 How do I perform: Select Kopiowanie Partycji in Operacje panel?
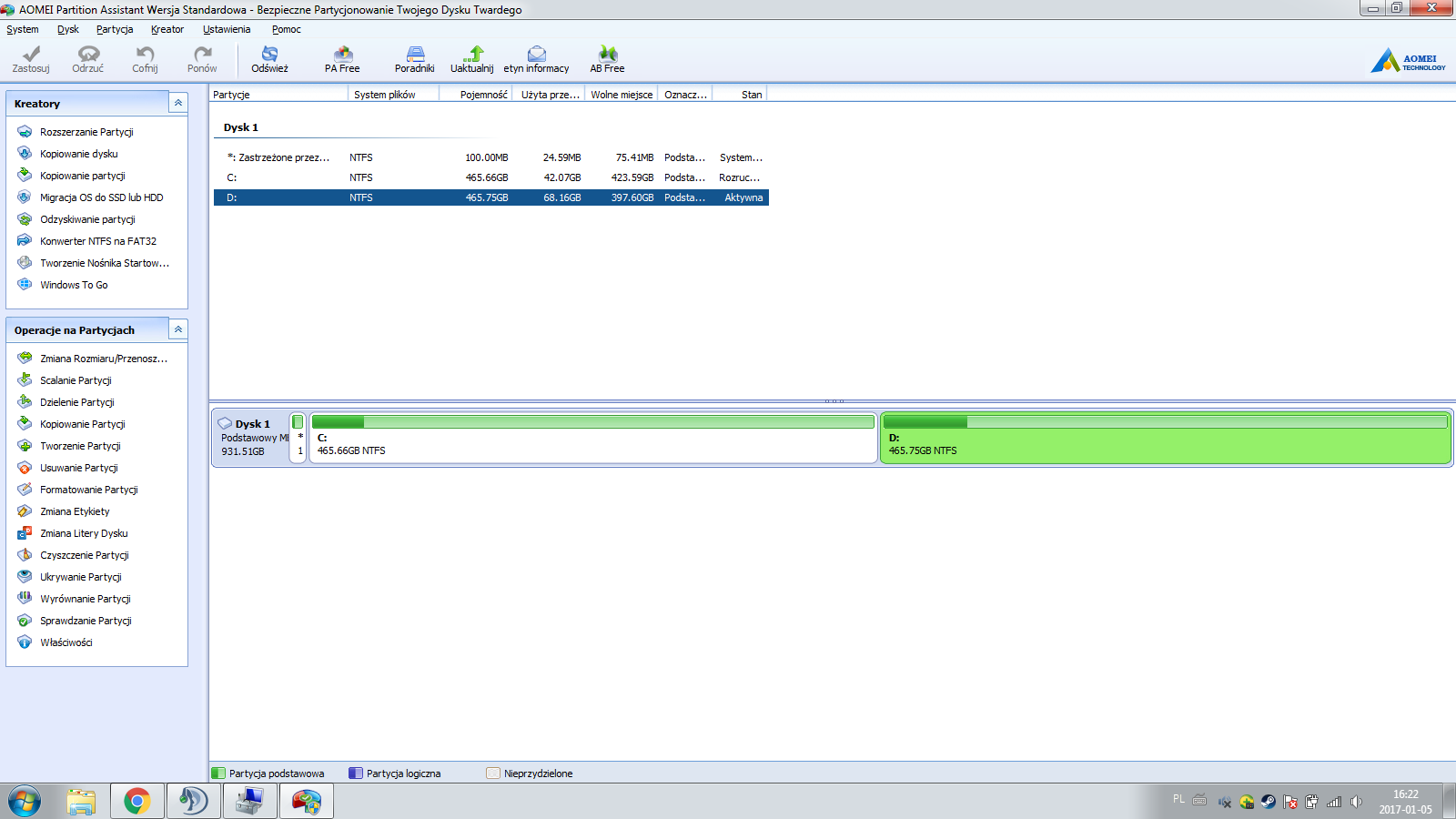pos(83,424)
